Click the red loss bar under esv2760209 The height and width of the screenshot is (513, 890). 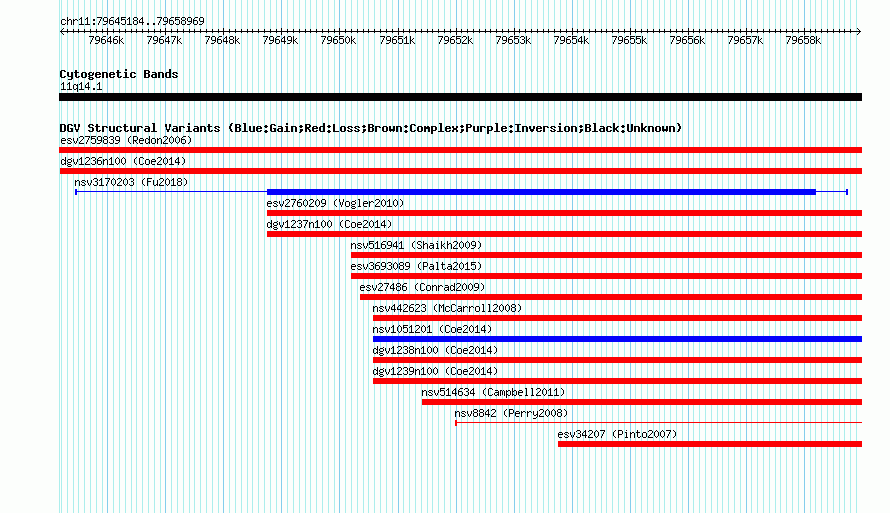[x=564, y=213]
